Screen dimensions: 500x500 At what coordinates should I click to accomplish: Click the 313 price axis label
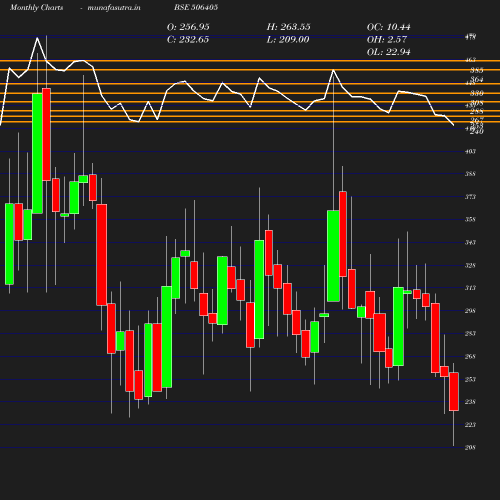pyautogui.click(x=470, y=288)
